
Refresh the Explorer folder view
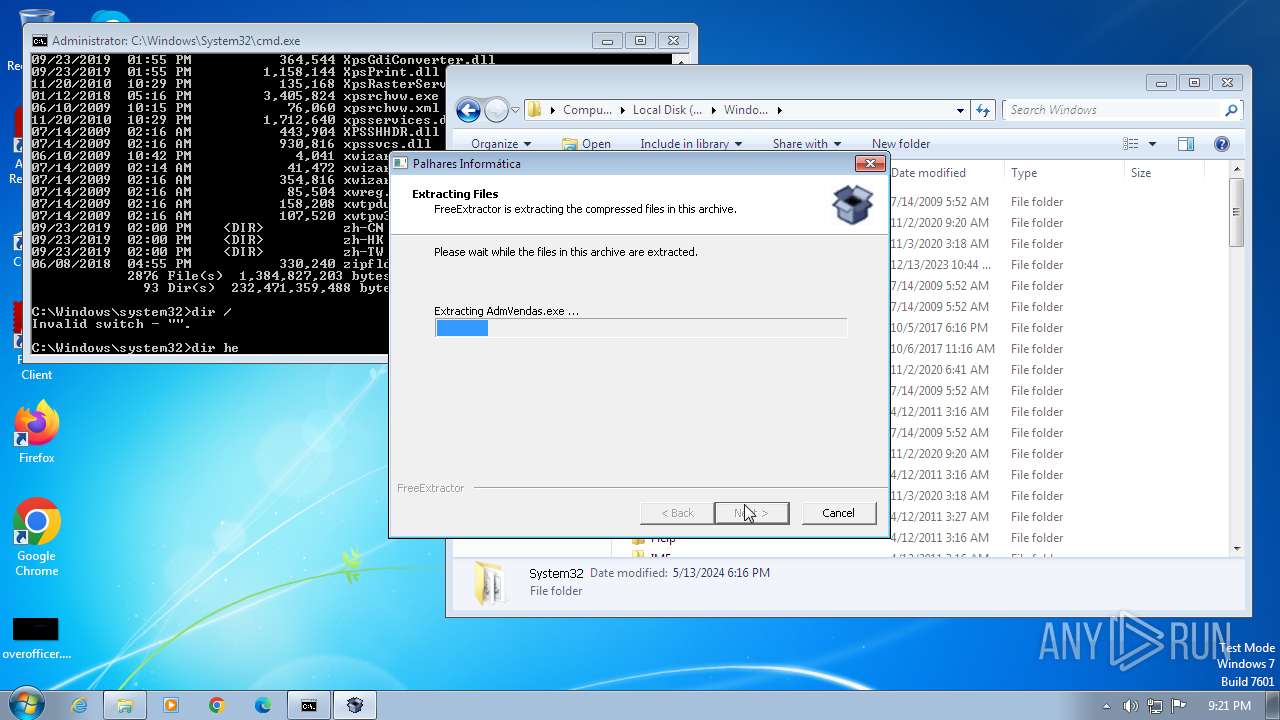coord(982,110)
